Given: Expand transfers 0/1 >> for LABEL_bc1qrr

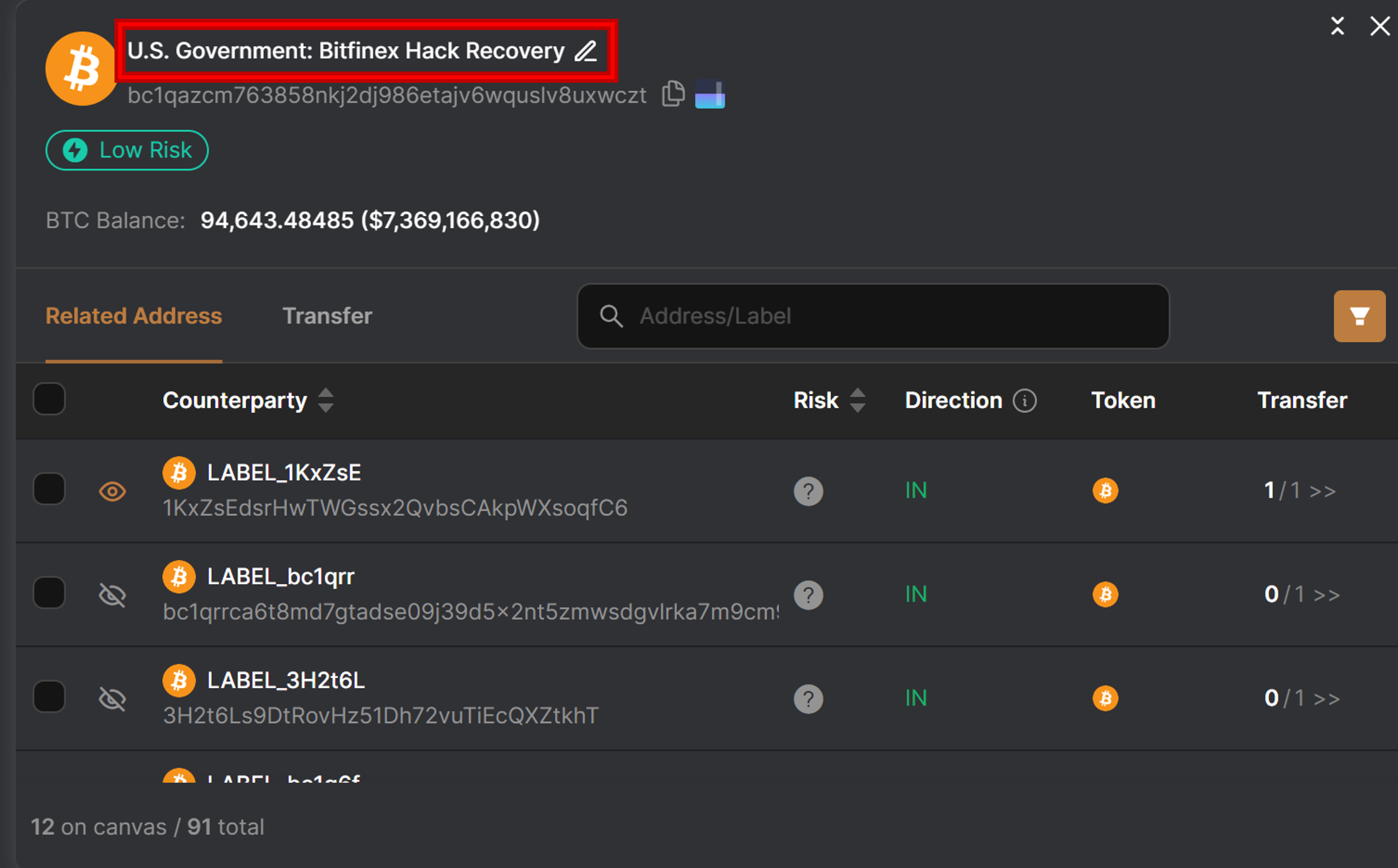Looking at the screenshot, I should coord(1302,595).
